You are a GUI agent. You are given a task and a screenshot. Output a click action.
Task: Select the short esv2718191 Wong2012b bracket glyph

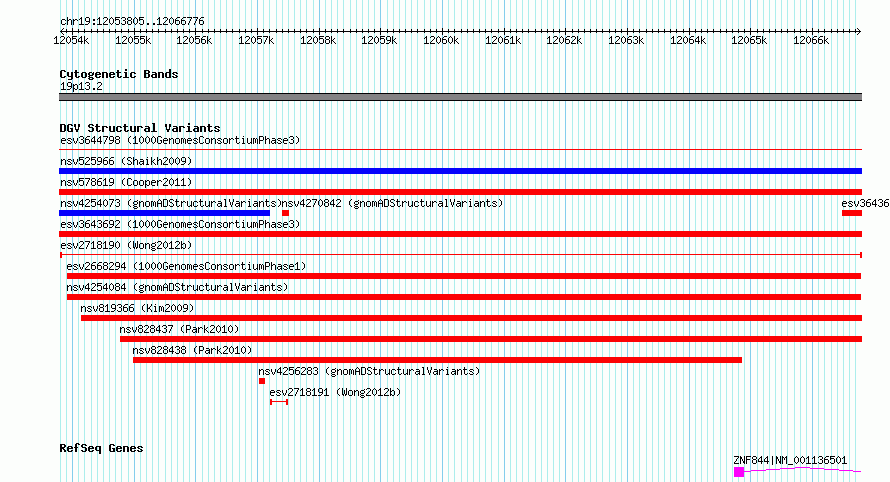[x=279, y=402]
